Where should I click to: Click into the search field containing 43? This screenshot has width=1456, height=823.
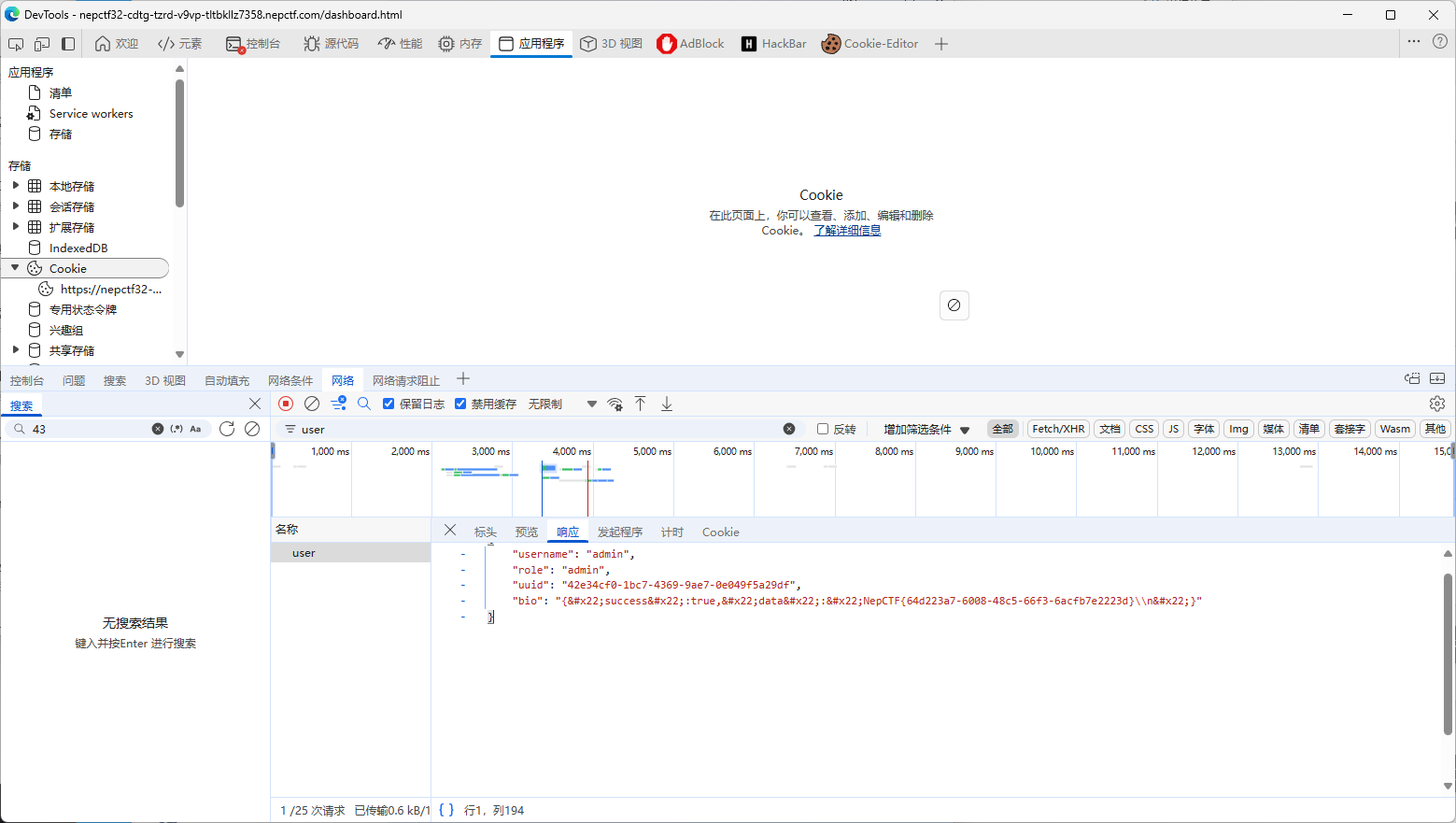point(89,429)
